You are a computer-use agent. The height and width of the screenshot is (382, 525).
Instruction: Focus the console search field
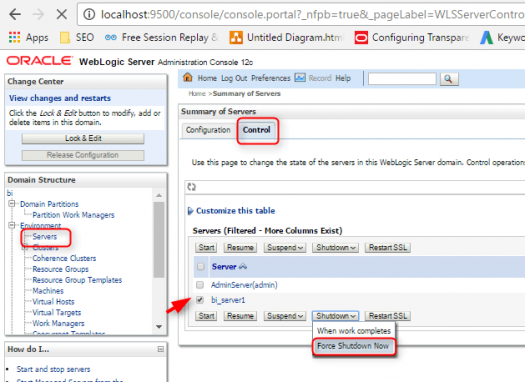coord(402,79)
